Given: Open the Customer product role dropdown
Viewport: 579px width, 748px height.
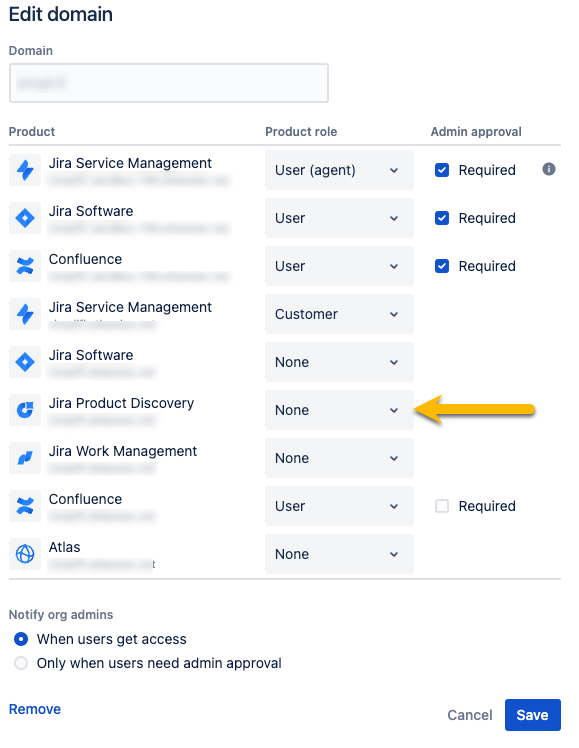Looking at the screenshot, I should click(339, 314).
